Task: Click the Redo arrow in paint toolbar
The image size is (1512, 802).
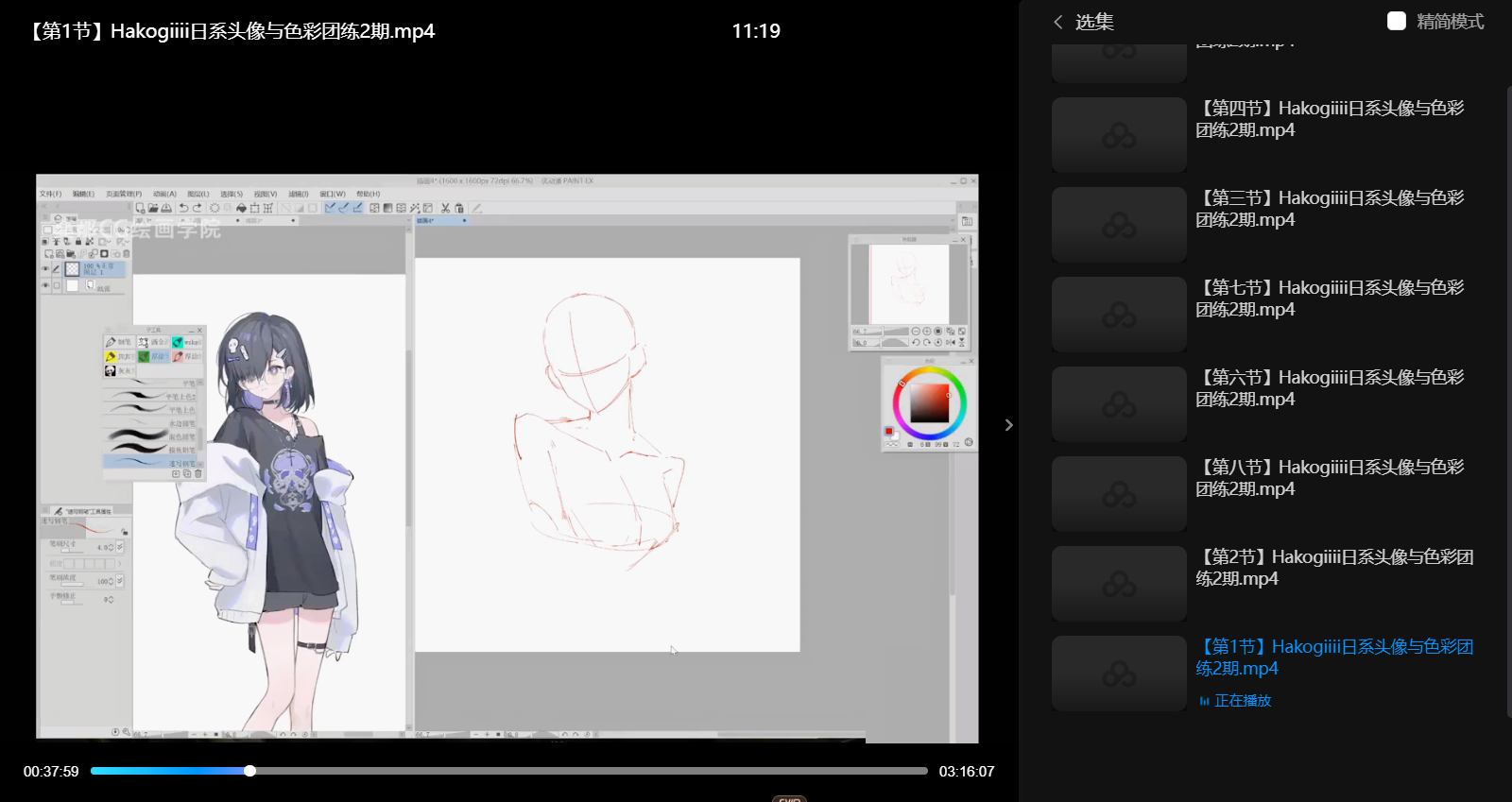Action: click(198, 208)
